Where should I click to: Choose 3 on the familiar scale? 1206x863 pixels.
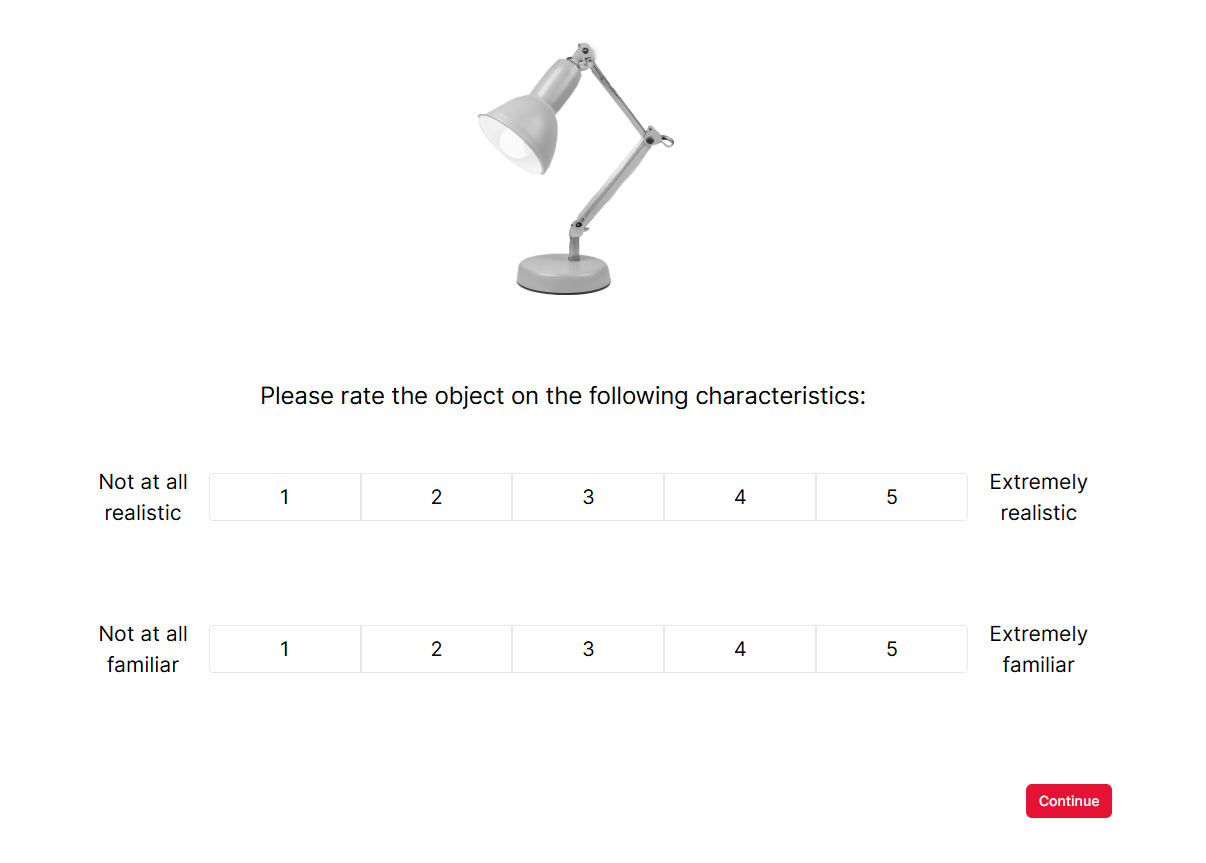588,649
